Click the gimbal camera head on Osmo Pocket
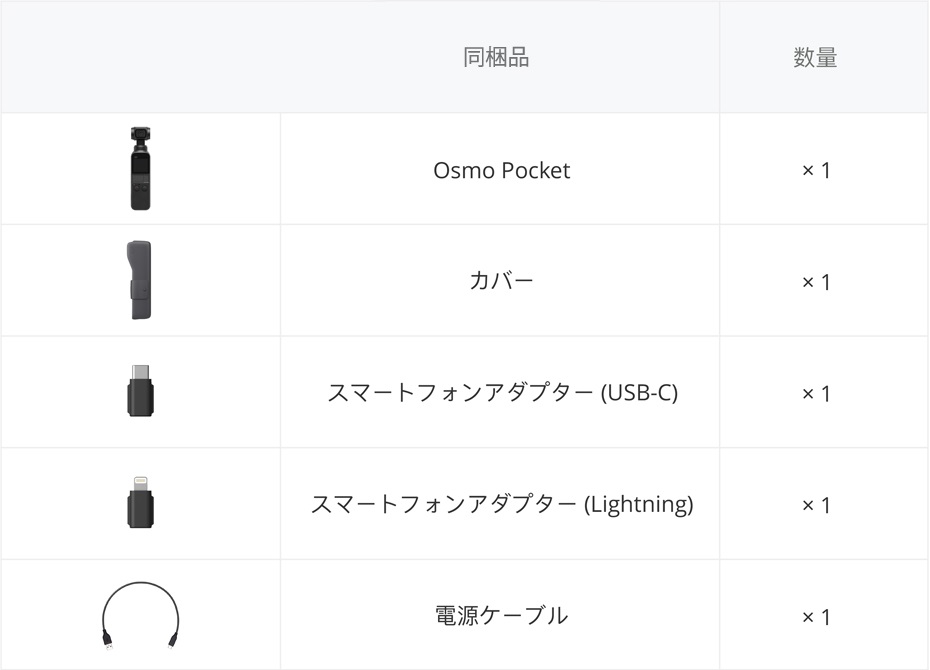 (x=141, y=135)
